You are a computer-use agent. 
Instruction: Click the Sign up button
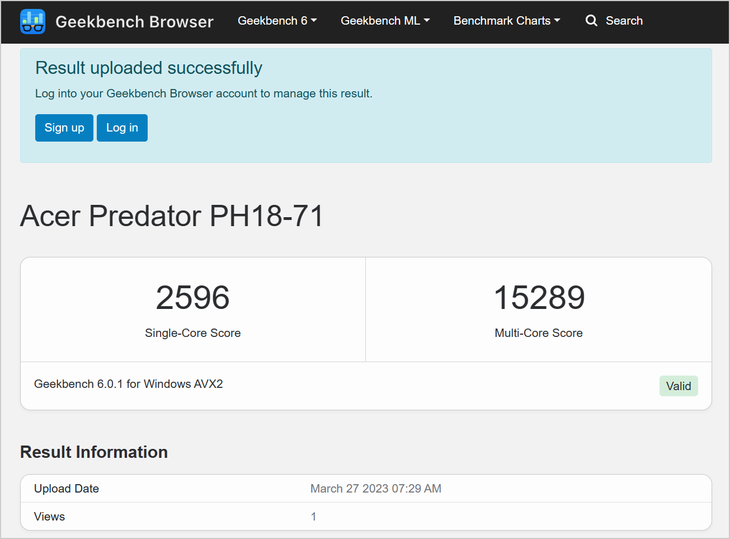tap(64, 128)
